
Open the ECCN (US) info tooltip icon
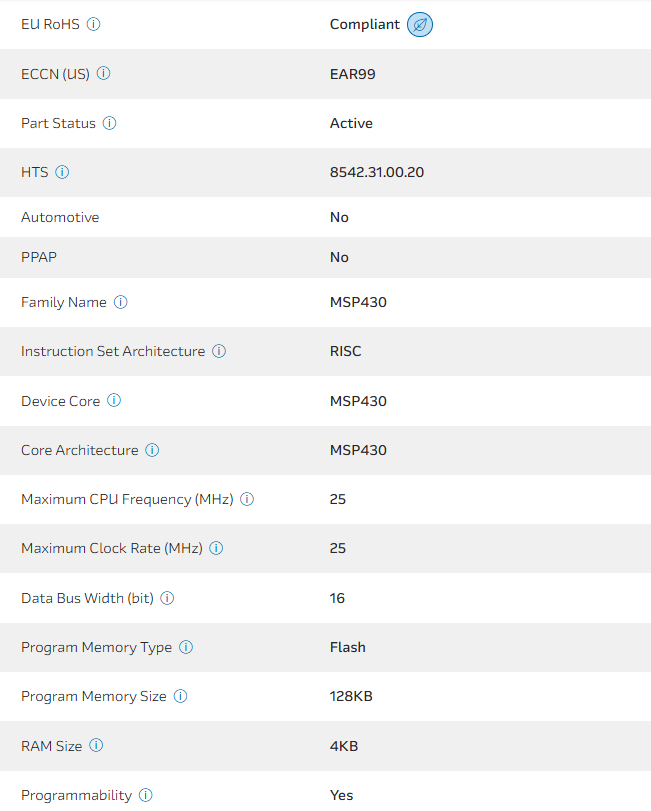104,73
